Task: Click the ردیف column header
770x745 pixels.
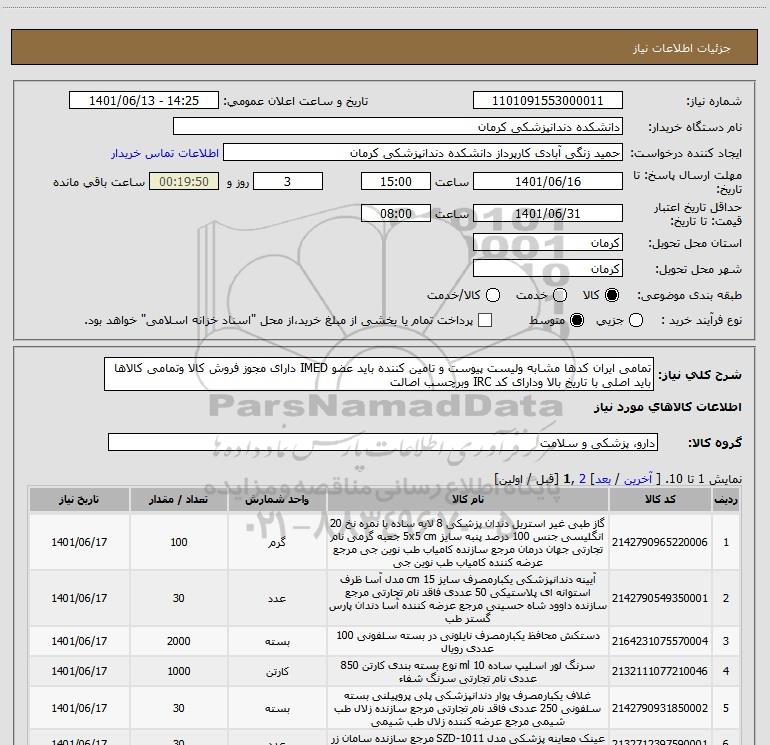Action: click(x=726, y=499)
